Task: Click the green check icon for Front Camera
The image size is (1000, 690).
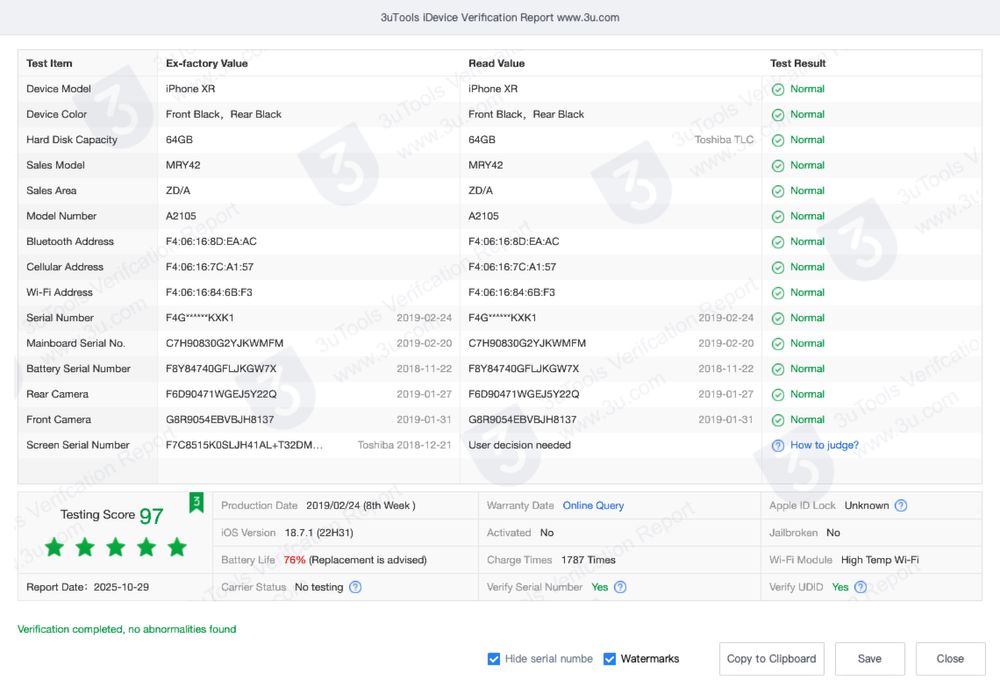Action: pyautogui.click(x=777, y=420)
